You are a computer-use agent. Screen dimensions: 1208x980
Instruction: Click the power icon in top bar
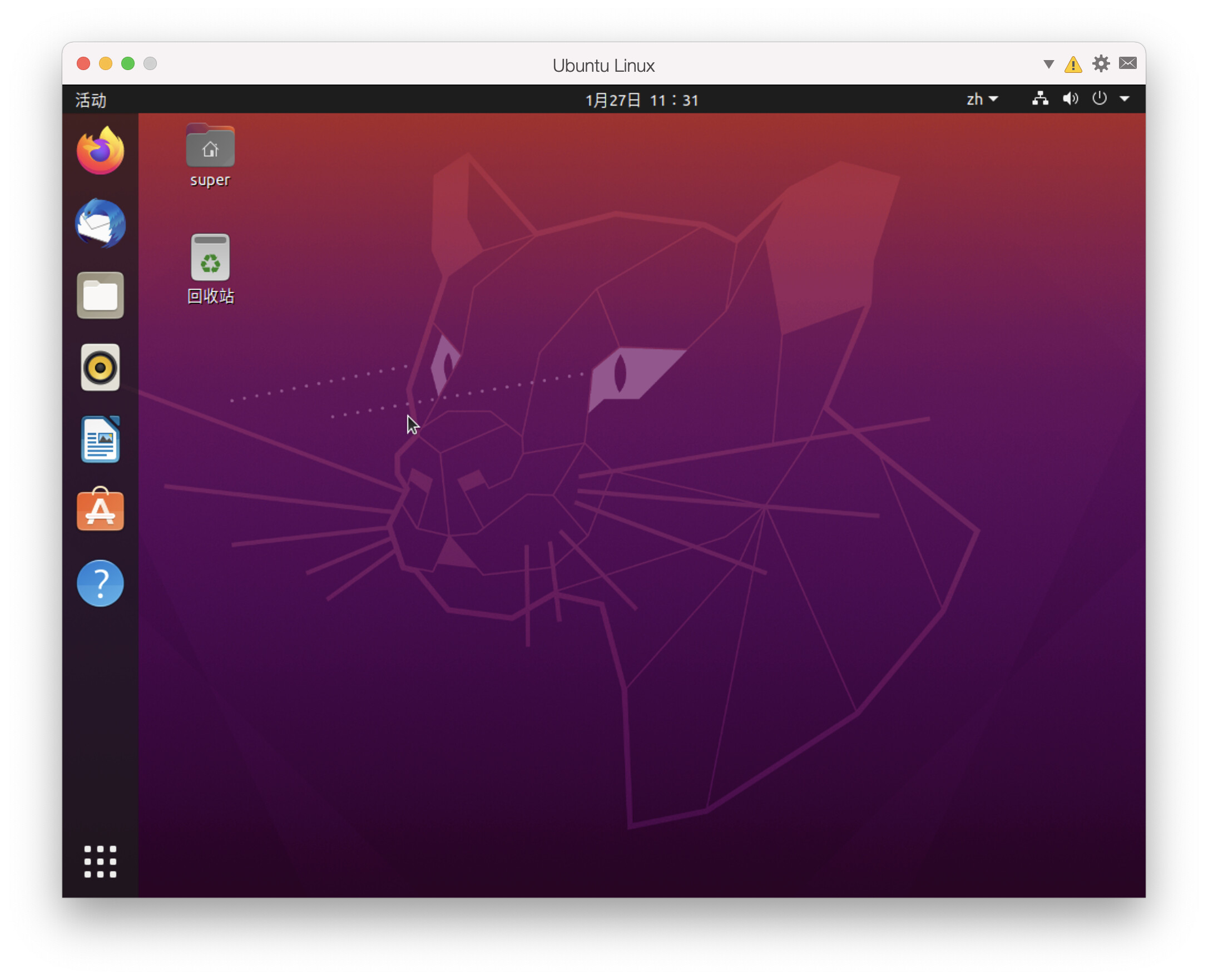[x=1100, y=99]
